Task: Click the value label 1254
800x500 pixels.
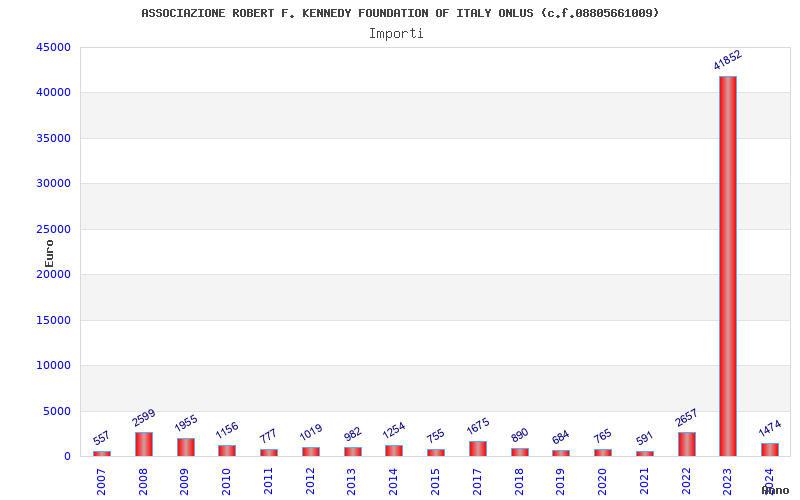Action: pos(394,430)
